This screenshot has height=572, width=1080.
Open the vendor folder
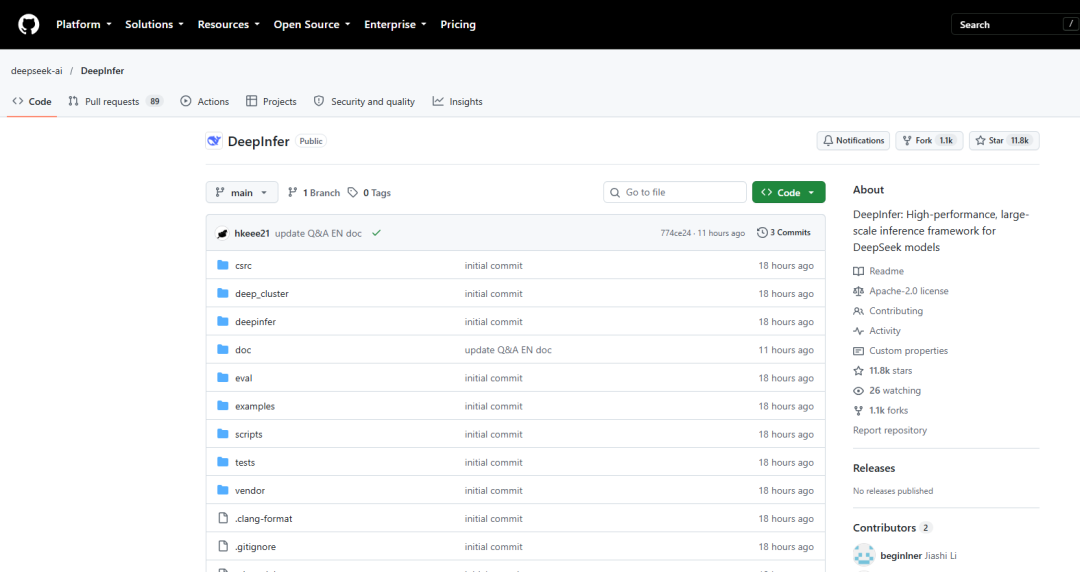pyautogui.click(x=250, y=491)
